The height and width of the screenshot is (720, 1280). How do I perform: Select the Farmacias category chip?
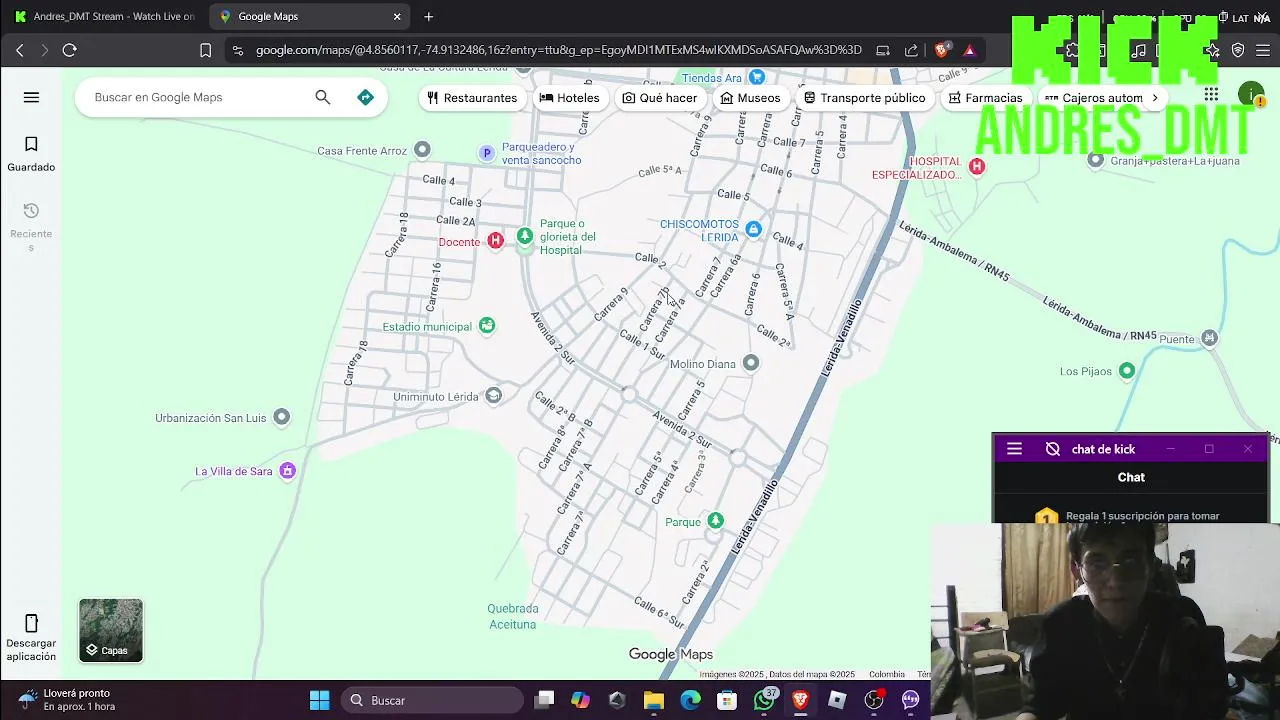click(985, 98)
